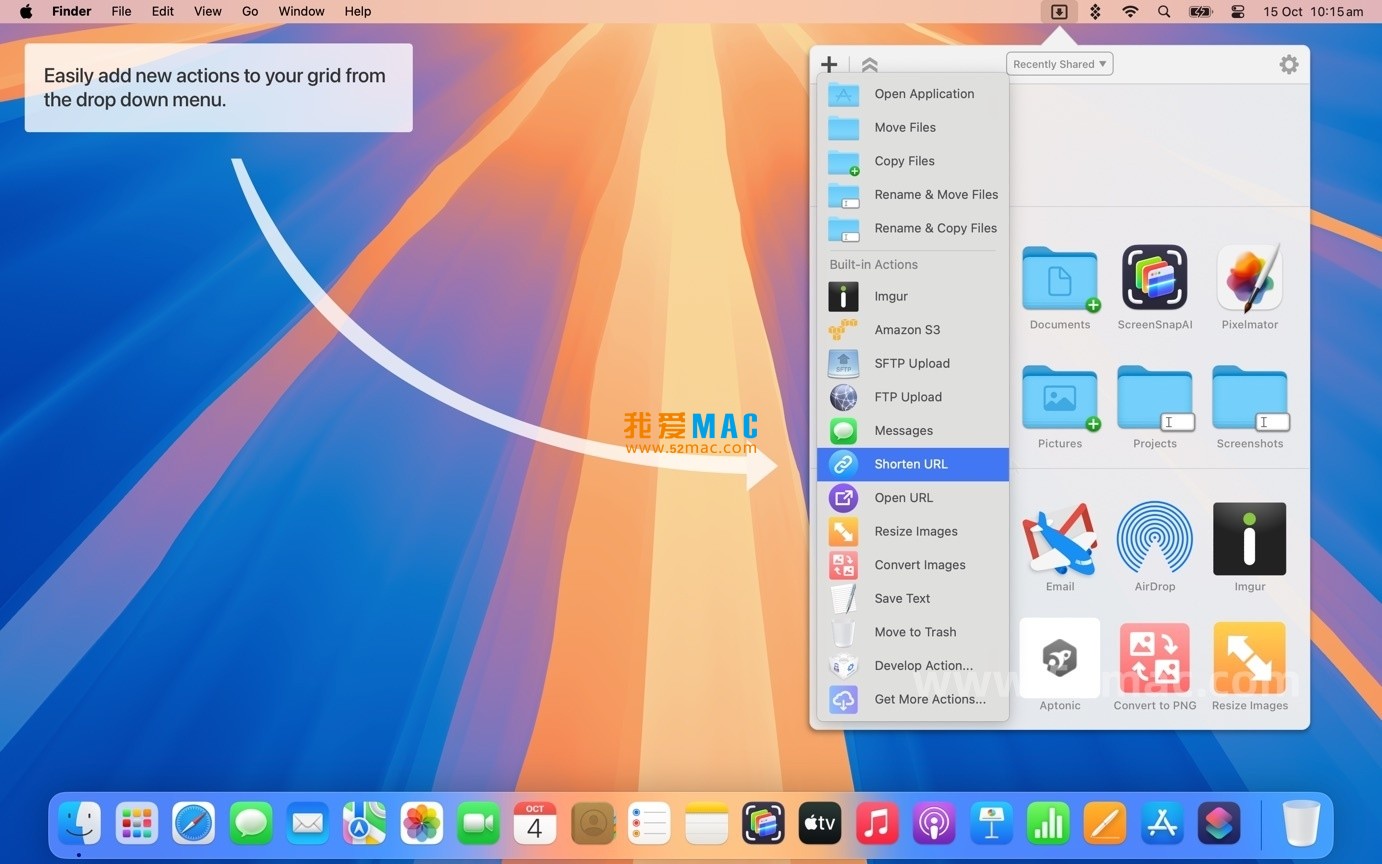
Task: Select the Shorten URL action
Action: coord(910,463)
